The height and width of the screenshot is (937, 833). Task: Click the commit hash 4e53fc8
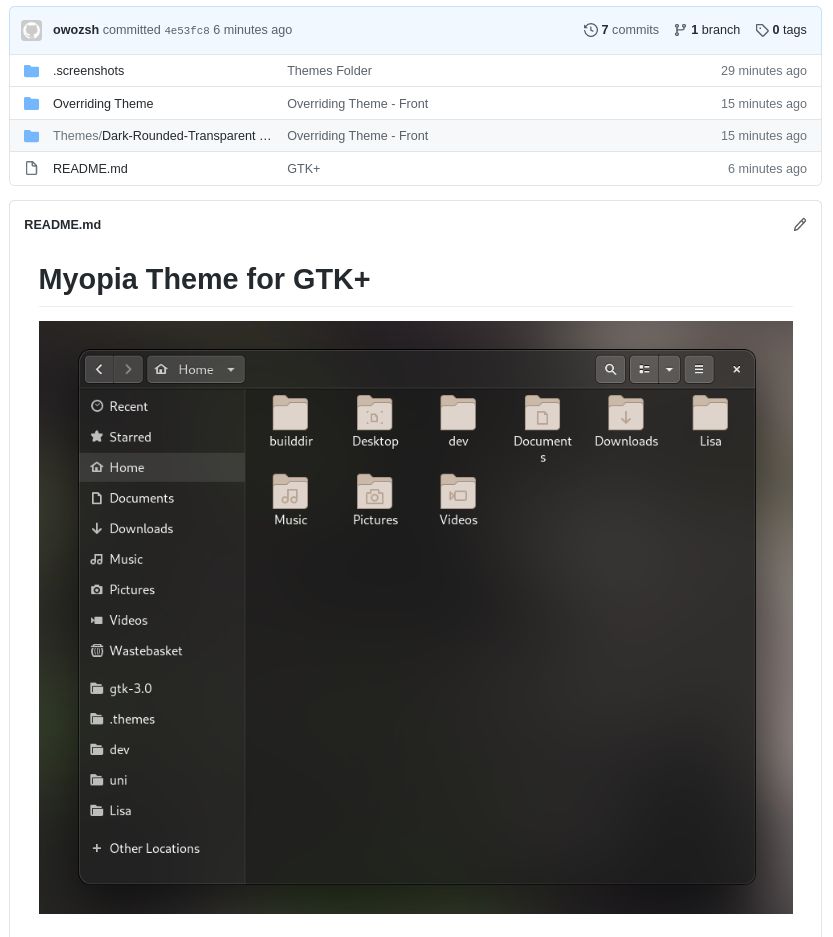point(187,30)
